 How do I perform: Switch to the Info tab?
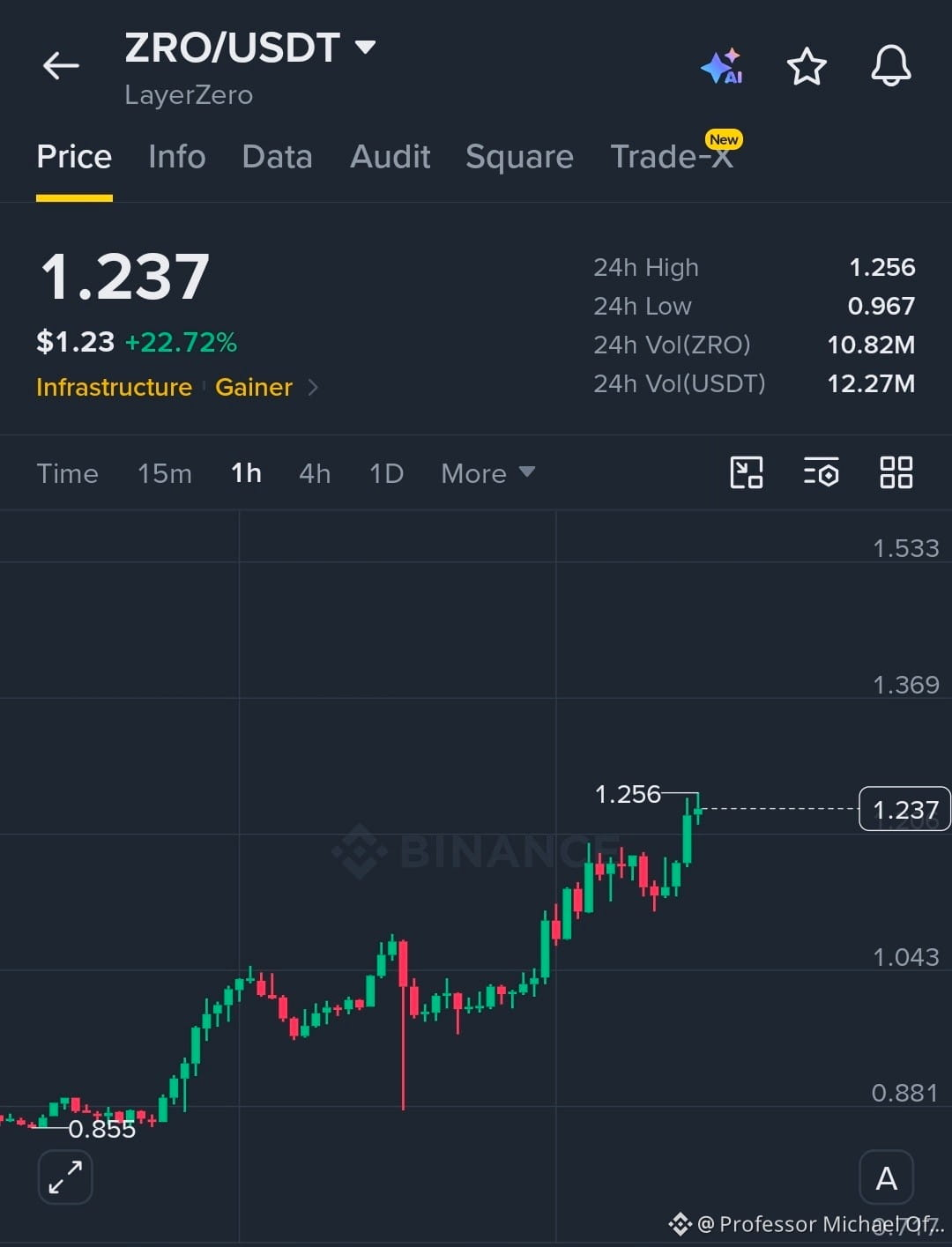tap(176, 156)
